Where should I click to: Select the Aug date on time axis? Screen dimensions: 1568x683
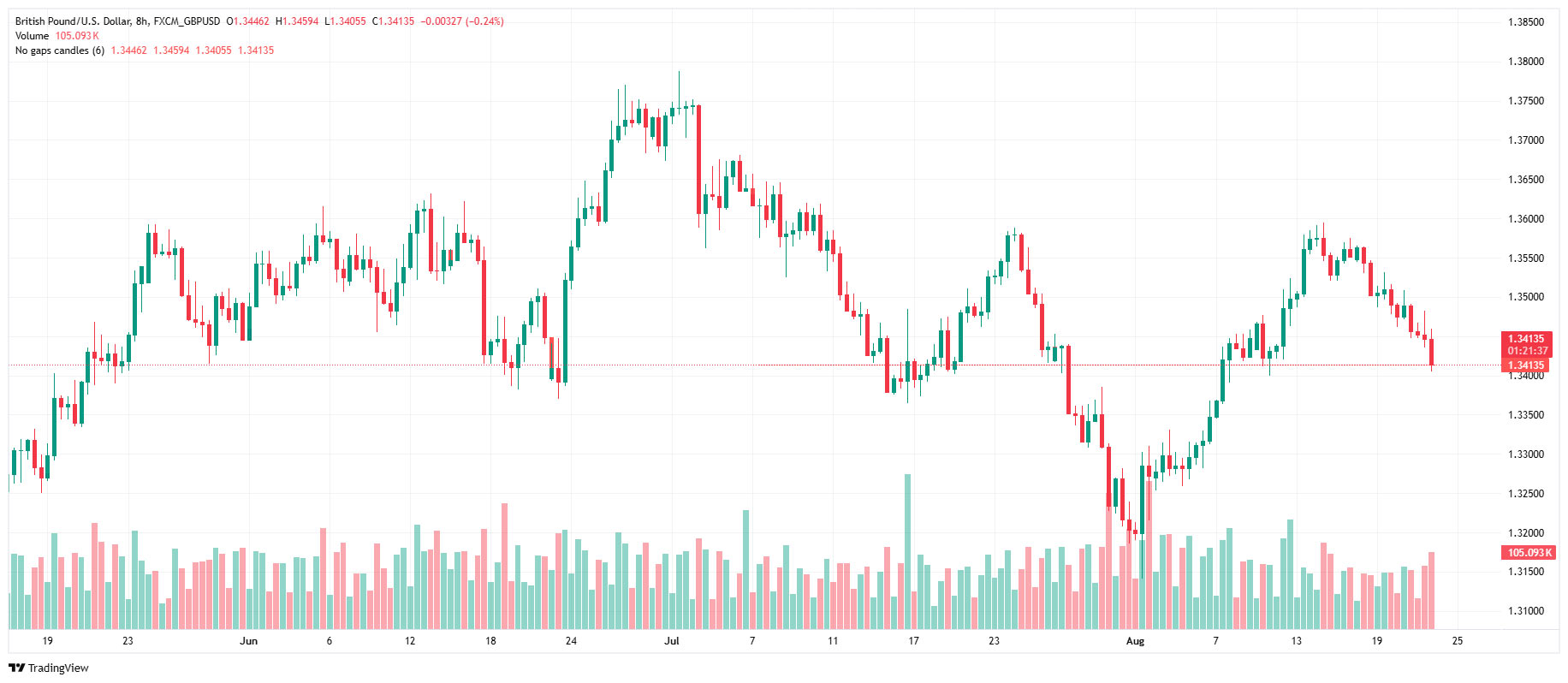(1135, 641)
